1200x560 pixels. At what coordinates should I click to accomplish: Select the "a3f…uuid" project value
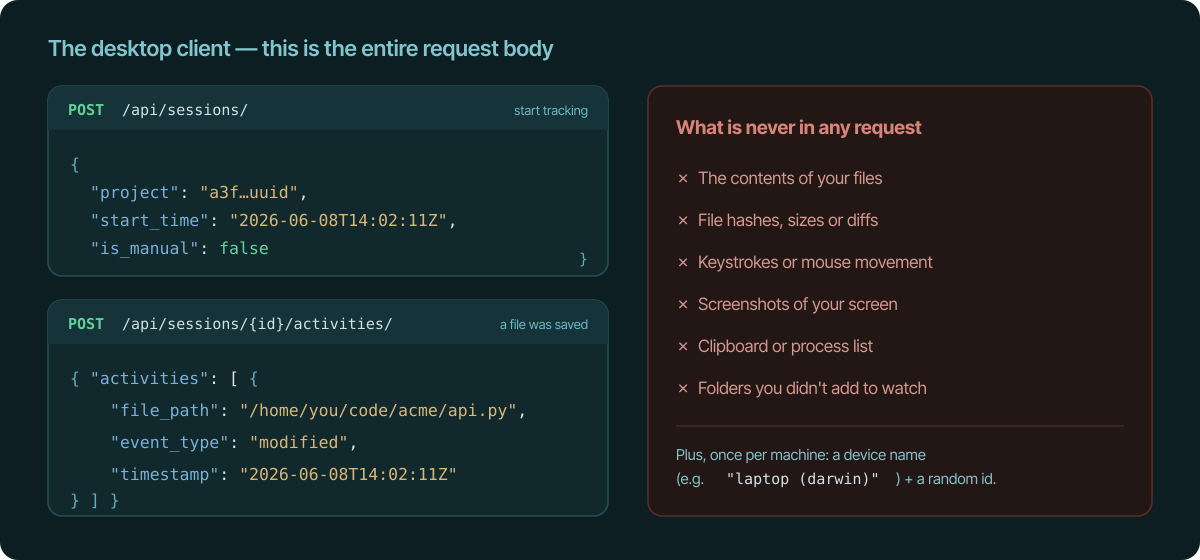pos(250,192)
